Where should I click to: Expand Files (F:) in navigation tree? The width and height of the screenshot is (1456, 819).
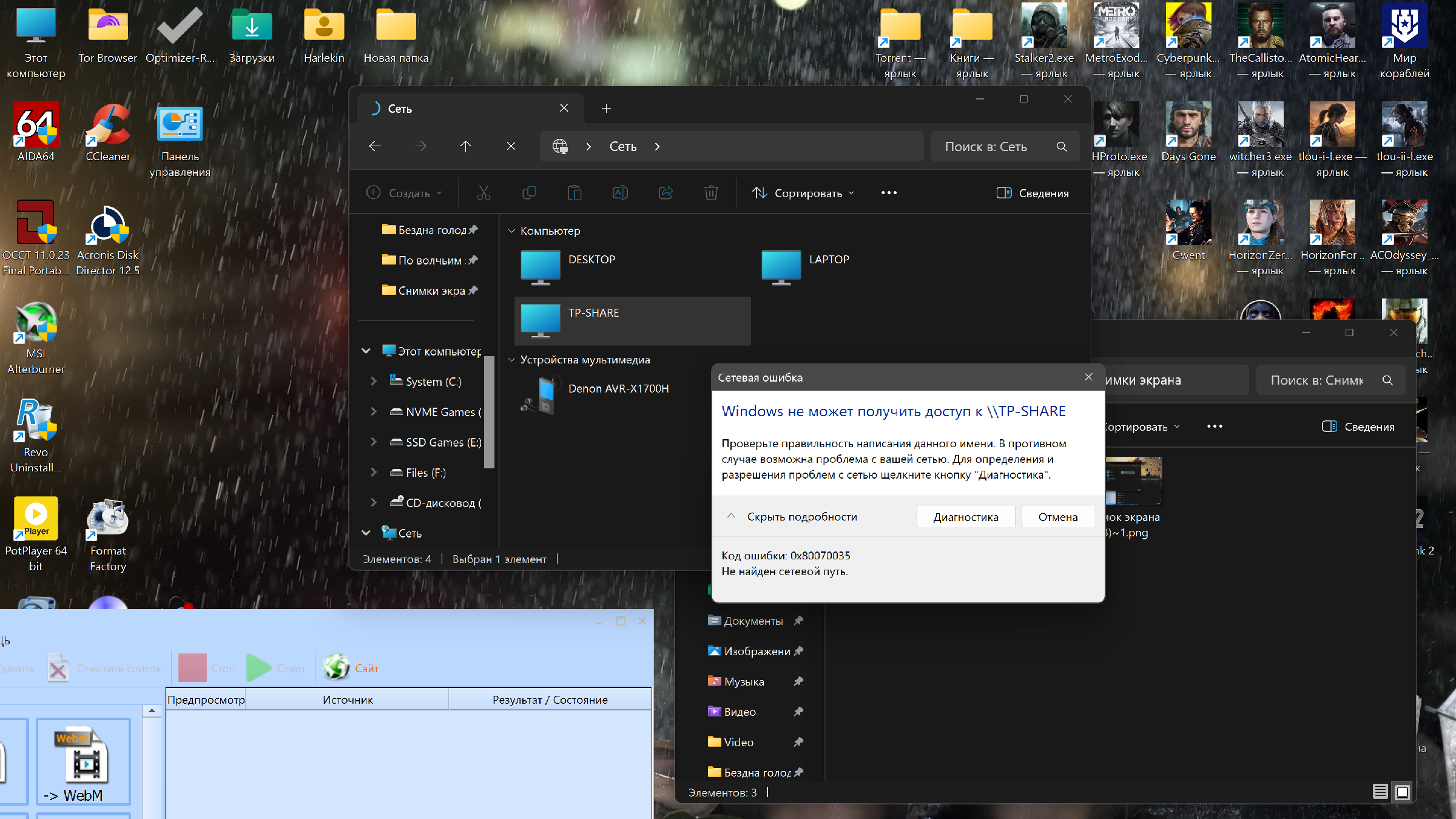tap(374, 473)
